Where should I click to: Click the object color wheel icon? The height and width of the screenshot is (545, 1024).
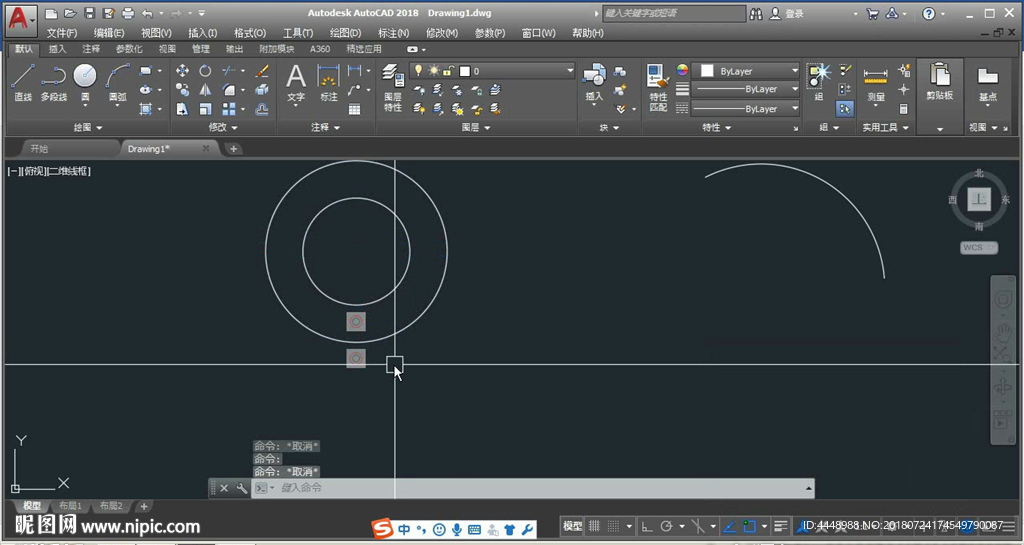[x=682, y=70]
